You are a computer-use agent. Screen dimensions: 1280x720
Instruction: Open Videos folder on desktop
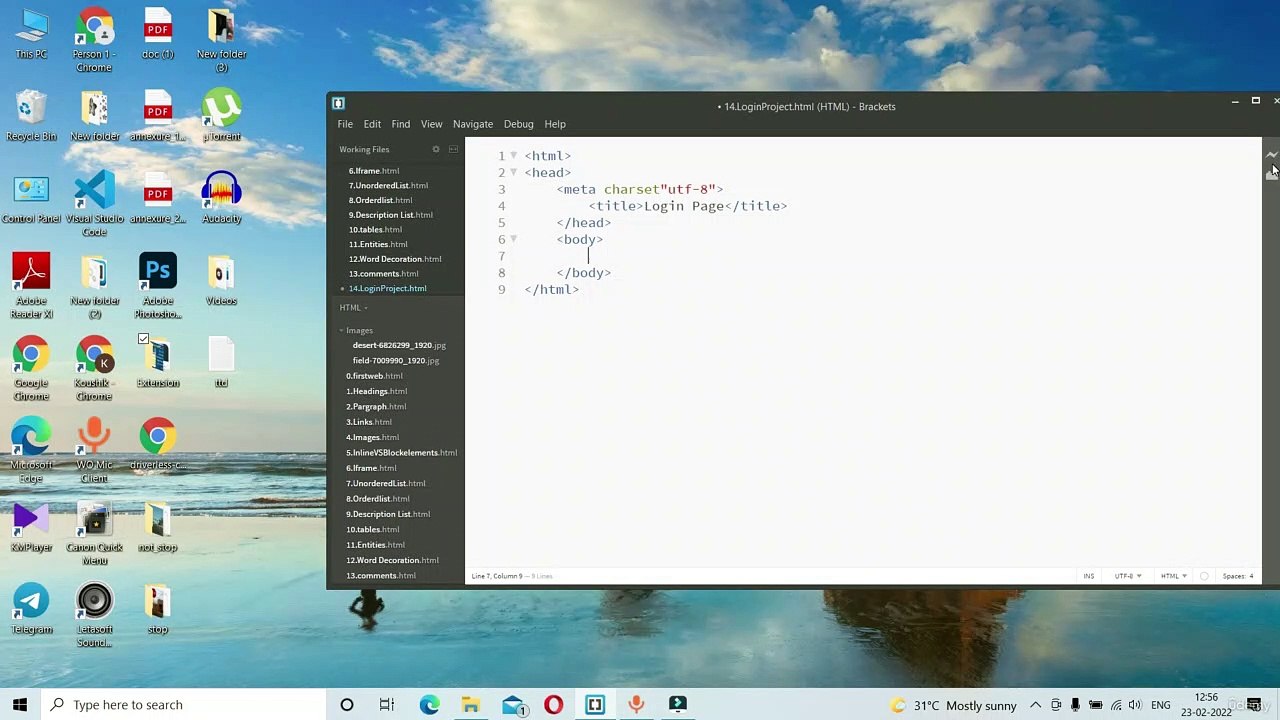(x=221, y=281)
